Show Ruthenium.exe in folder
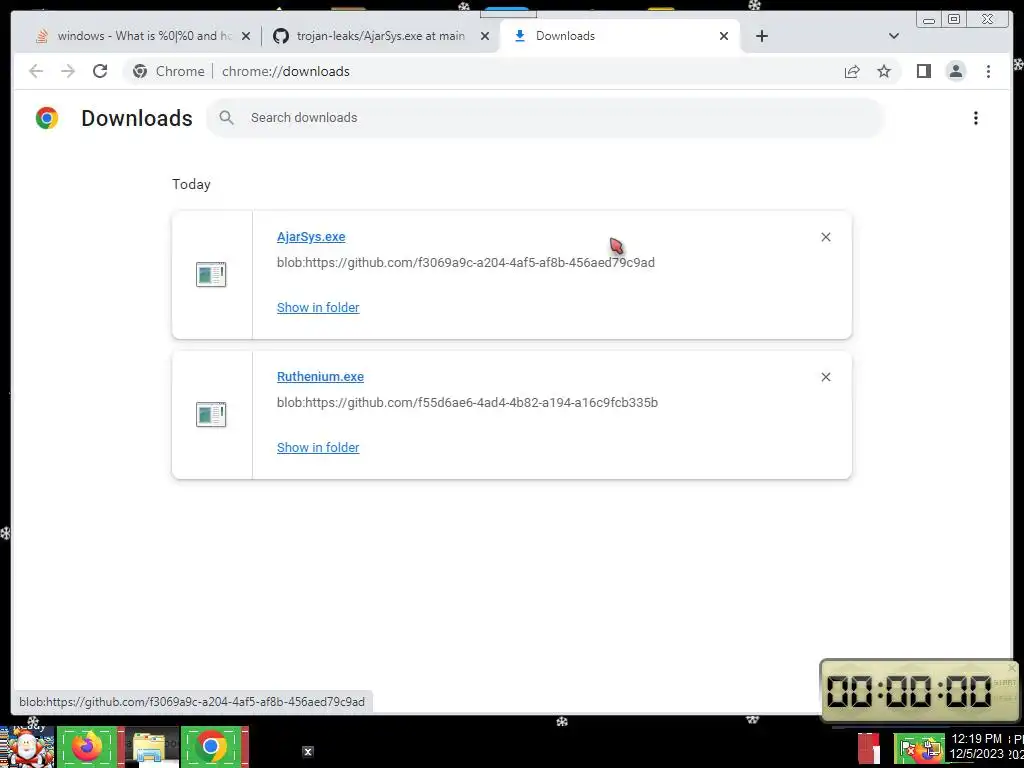The height and width of the screenshot is (768, 1024). click(318, 447)
